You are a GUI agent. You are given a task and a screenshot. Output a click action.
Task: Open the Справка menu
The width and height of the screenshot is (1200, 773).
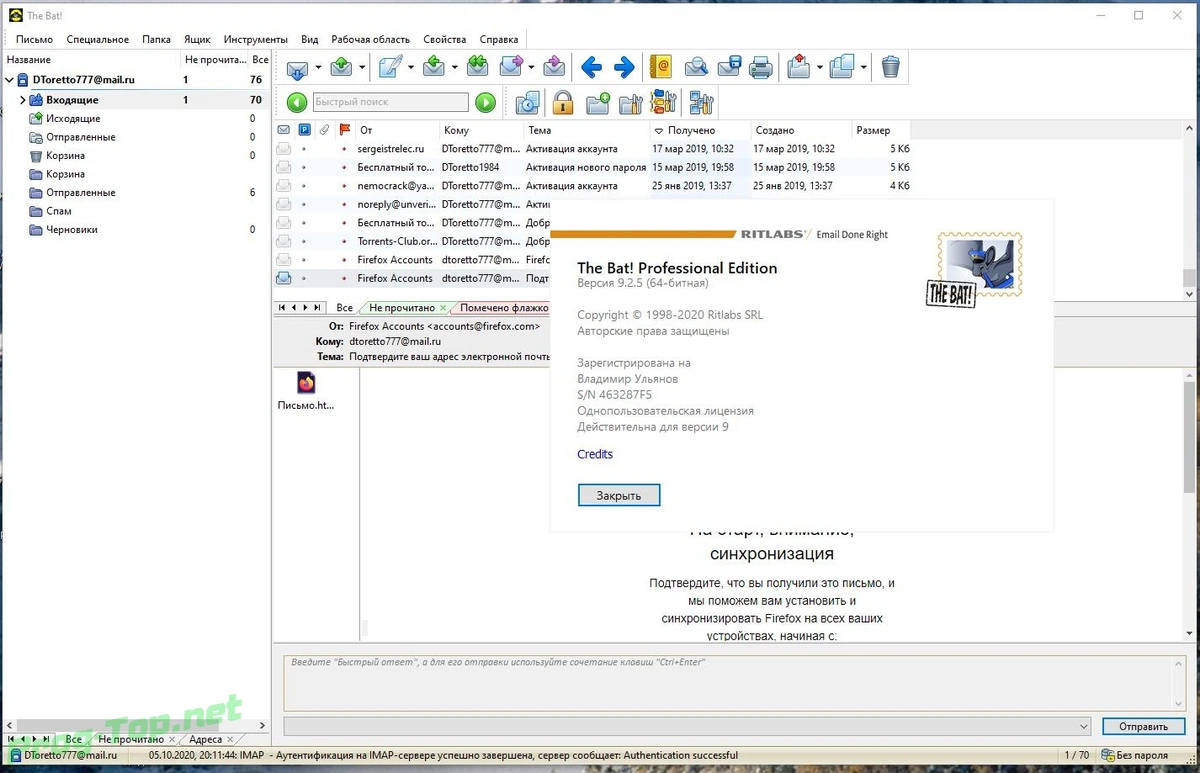point(499,39)
